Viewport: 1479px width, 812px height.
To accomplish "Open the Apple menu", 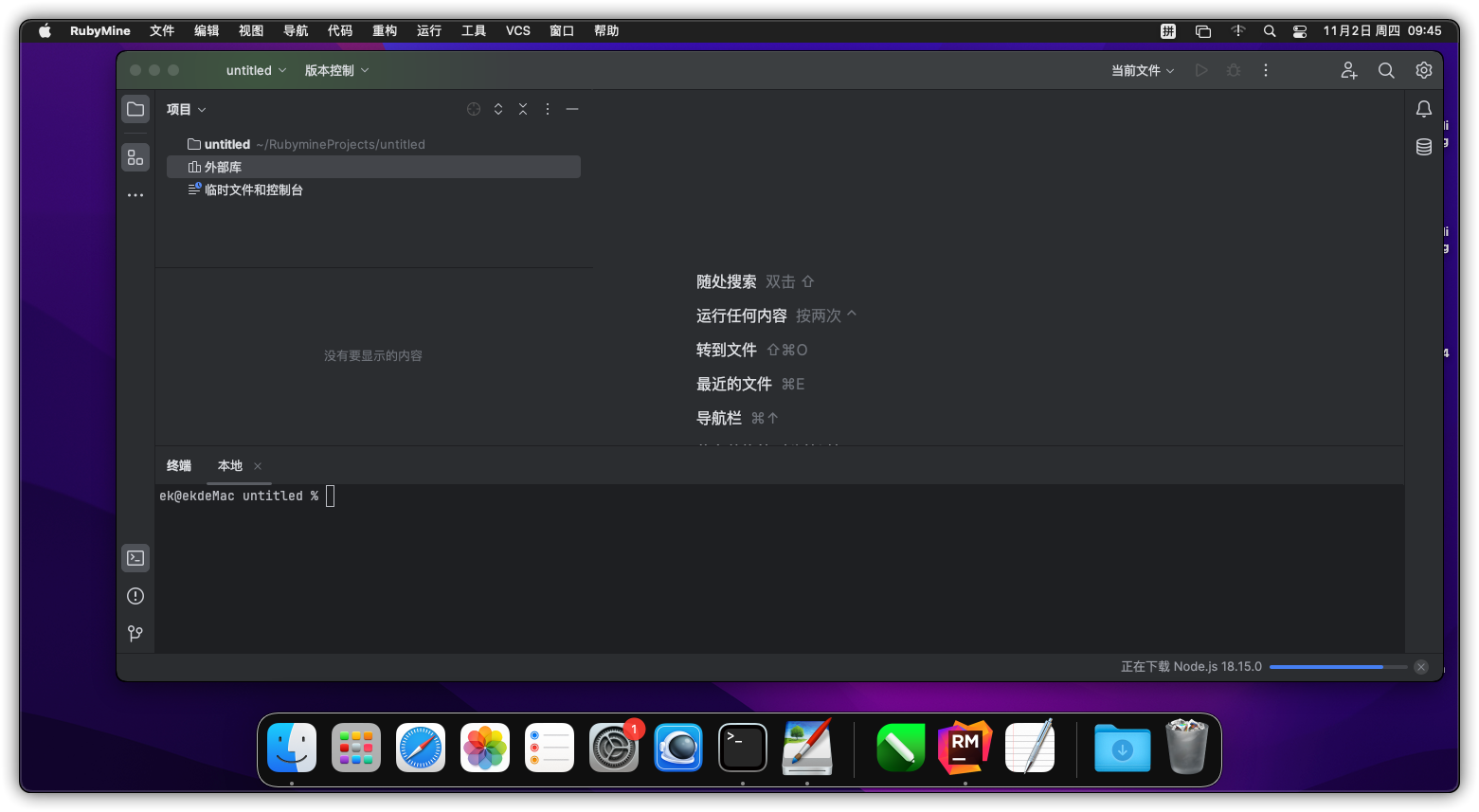I will pos(45,31).
